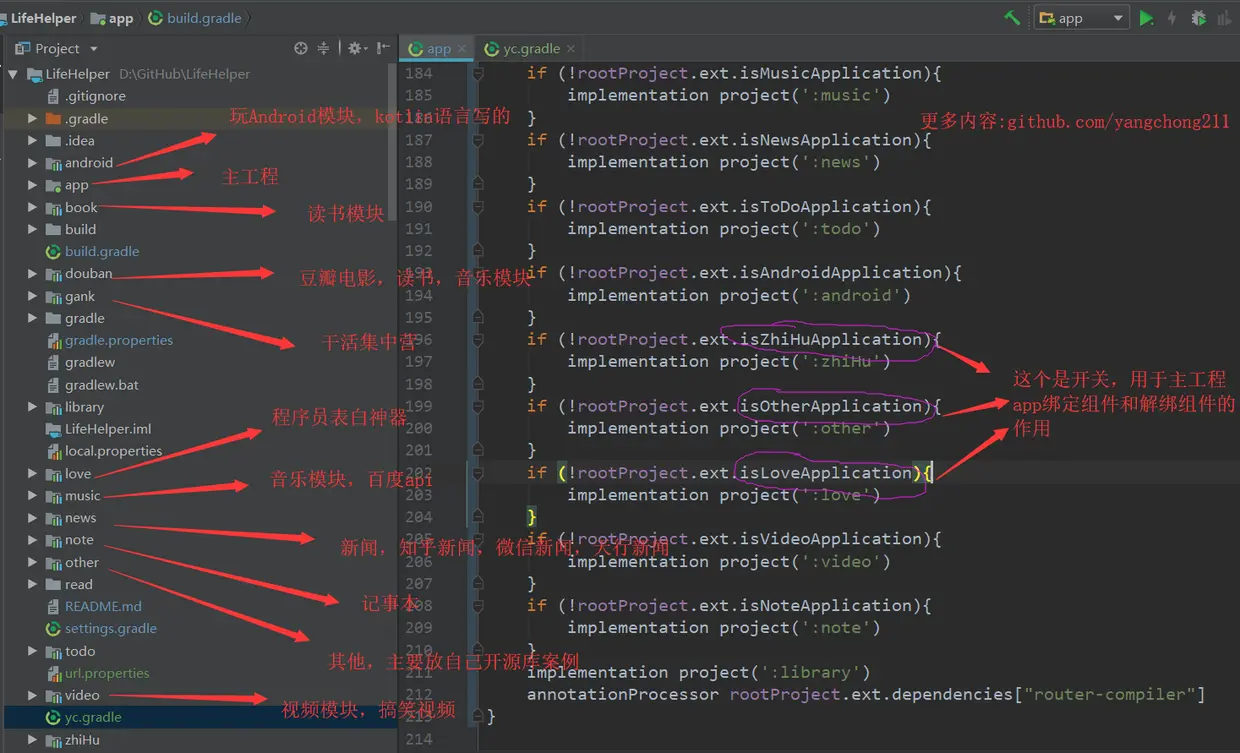1240x753 pixels.
Task: Toggle the code fold marker beside line 184
Action: coord(478,73)
